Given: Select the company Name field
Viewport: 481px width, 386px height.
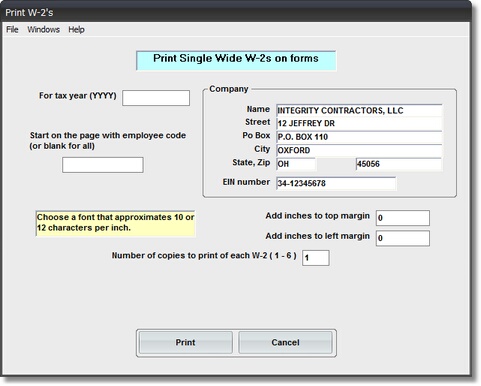Looking at the screenshot, I should 359,110.
